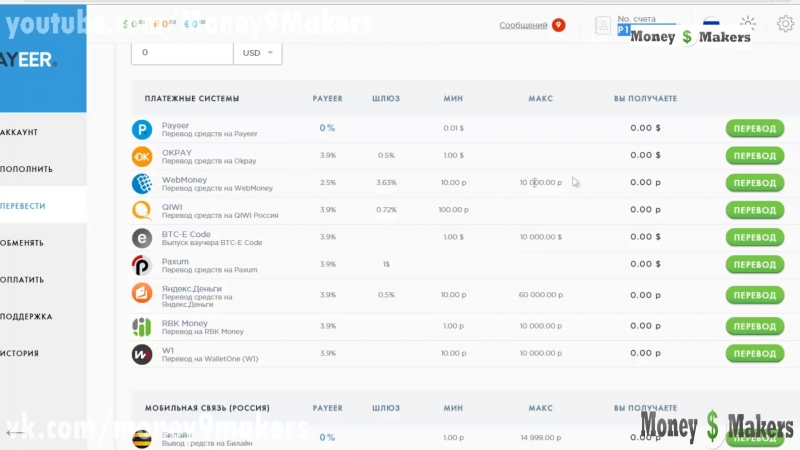Click the МОБИЛЬНАЯ СВЯЗЬ (РОССИЯ) header
800x450 pixels.
pyautogui.click(x=207, y=408)
